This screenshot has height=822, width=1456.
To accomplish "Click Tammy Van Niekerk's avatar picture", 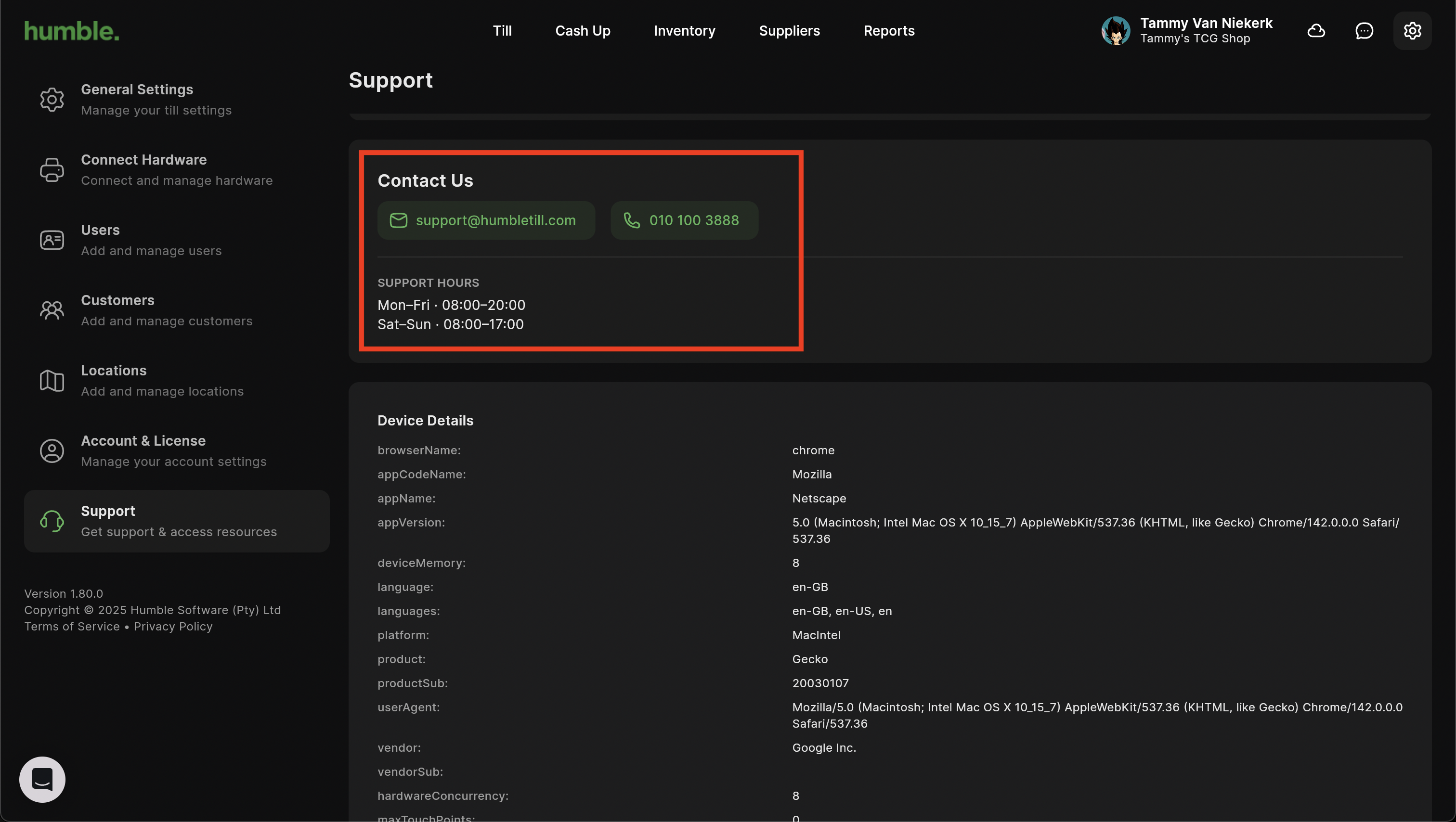I will [x=1115, y=30].
